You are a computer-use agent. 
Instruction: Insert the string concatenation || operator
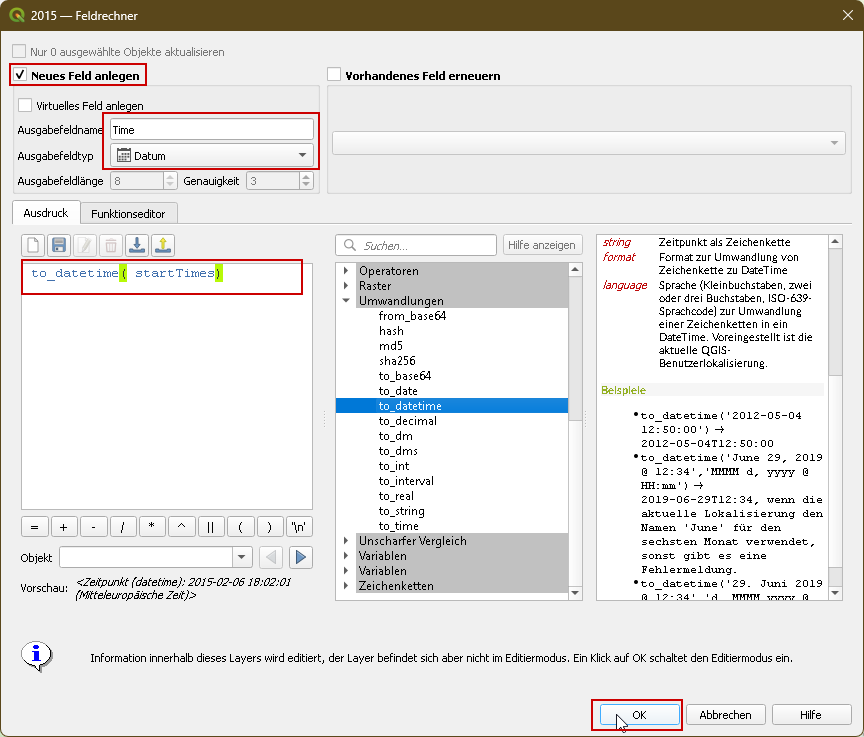[x=211, y=526]
